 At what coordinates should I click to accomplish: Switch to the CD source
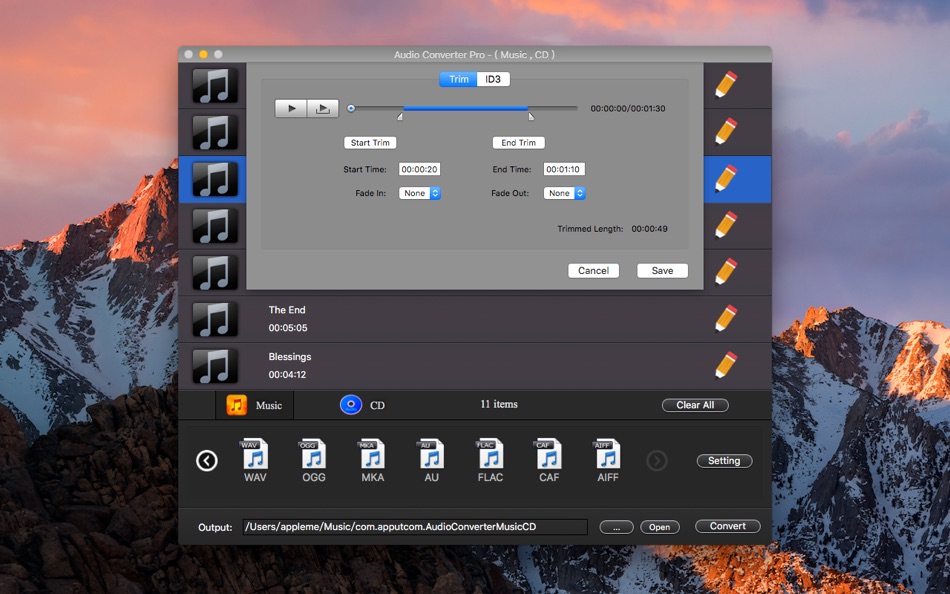[351, 405]
